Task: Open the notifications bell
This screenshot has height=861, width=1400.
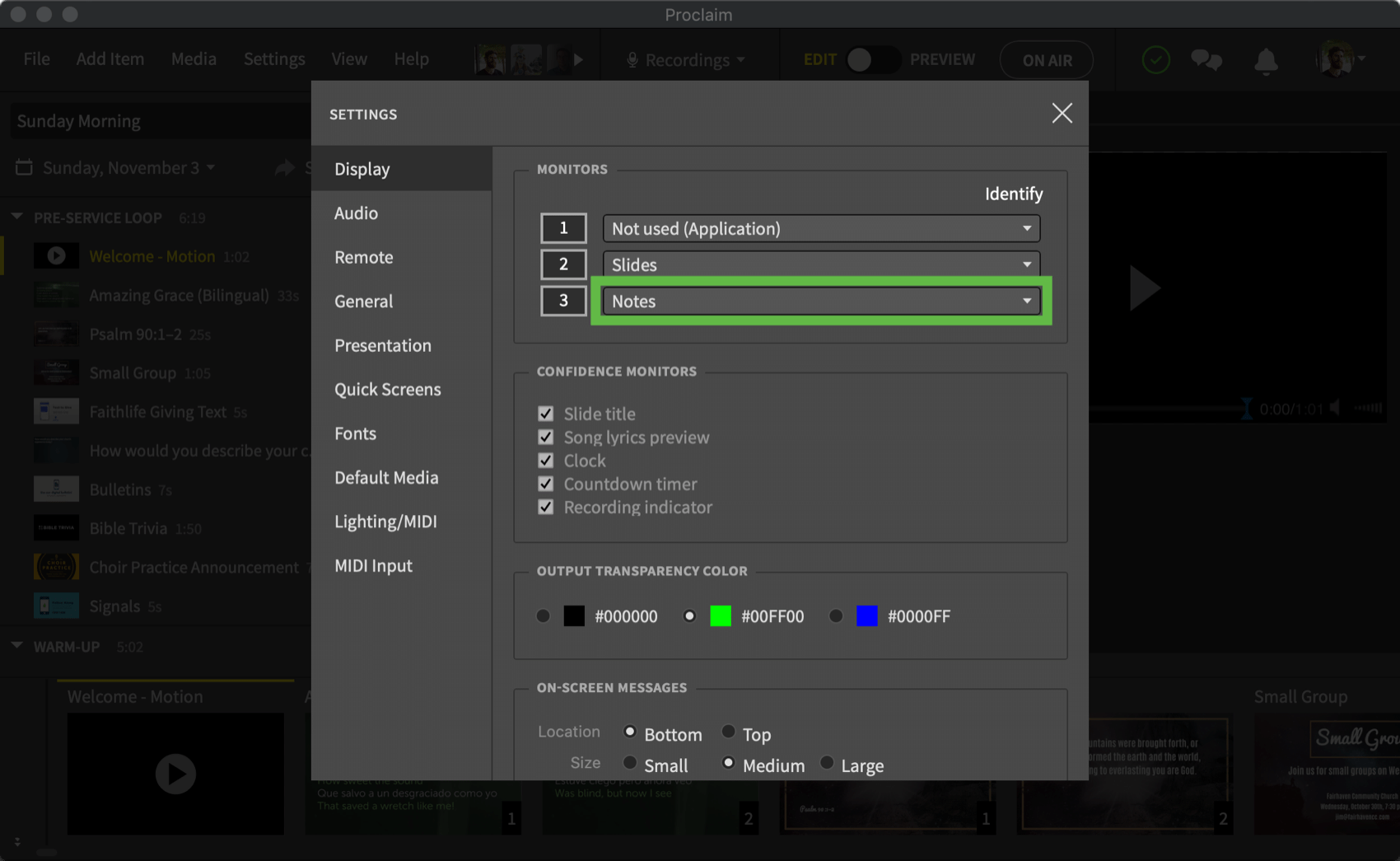Action: pyautogui.click(x=1266, y=61)
